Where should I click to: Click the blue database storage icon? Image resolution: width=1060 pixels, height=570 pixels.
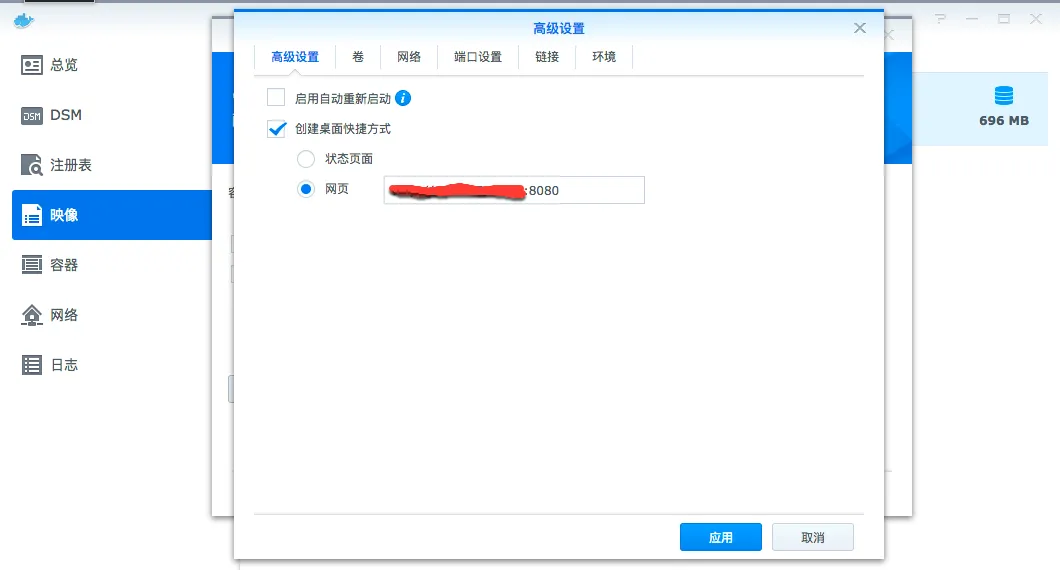pyautogui.click(x=1004, y=95)
